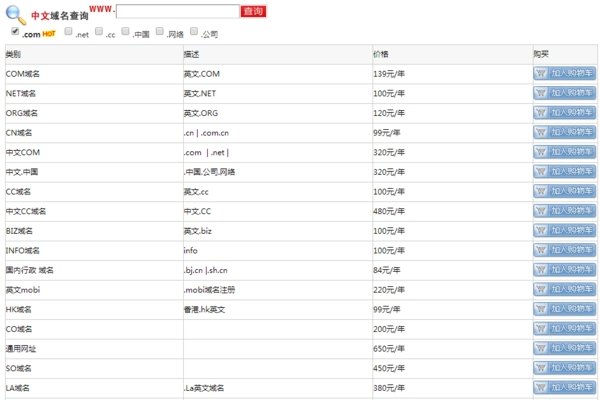This screenshot has height=400, width=600.
Task: Check the .网络 checkbox
Action: (x=160, y=31)
